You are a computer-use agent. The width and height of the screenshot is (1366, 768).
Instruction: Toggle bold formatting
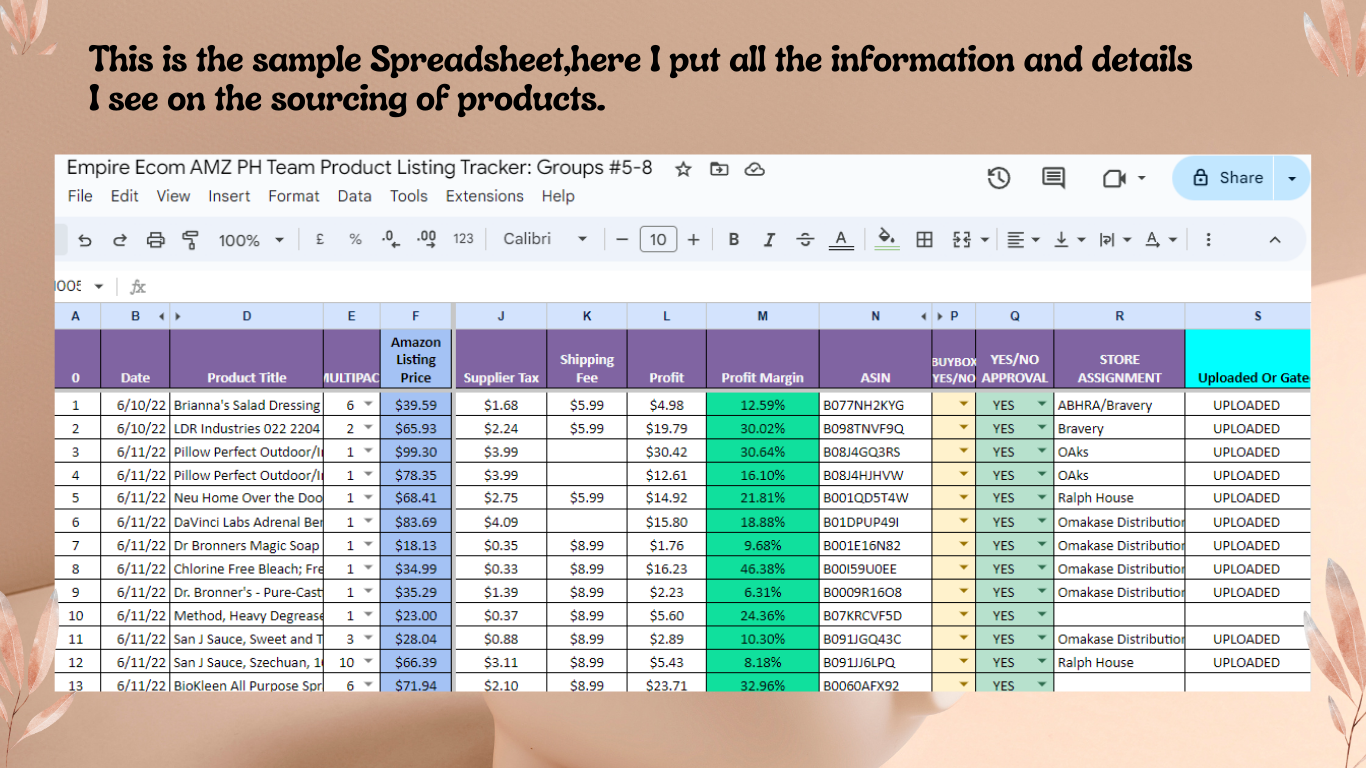734,240
